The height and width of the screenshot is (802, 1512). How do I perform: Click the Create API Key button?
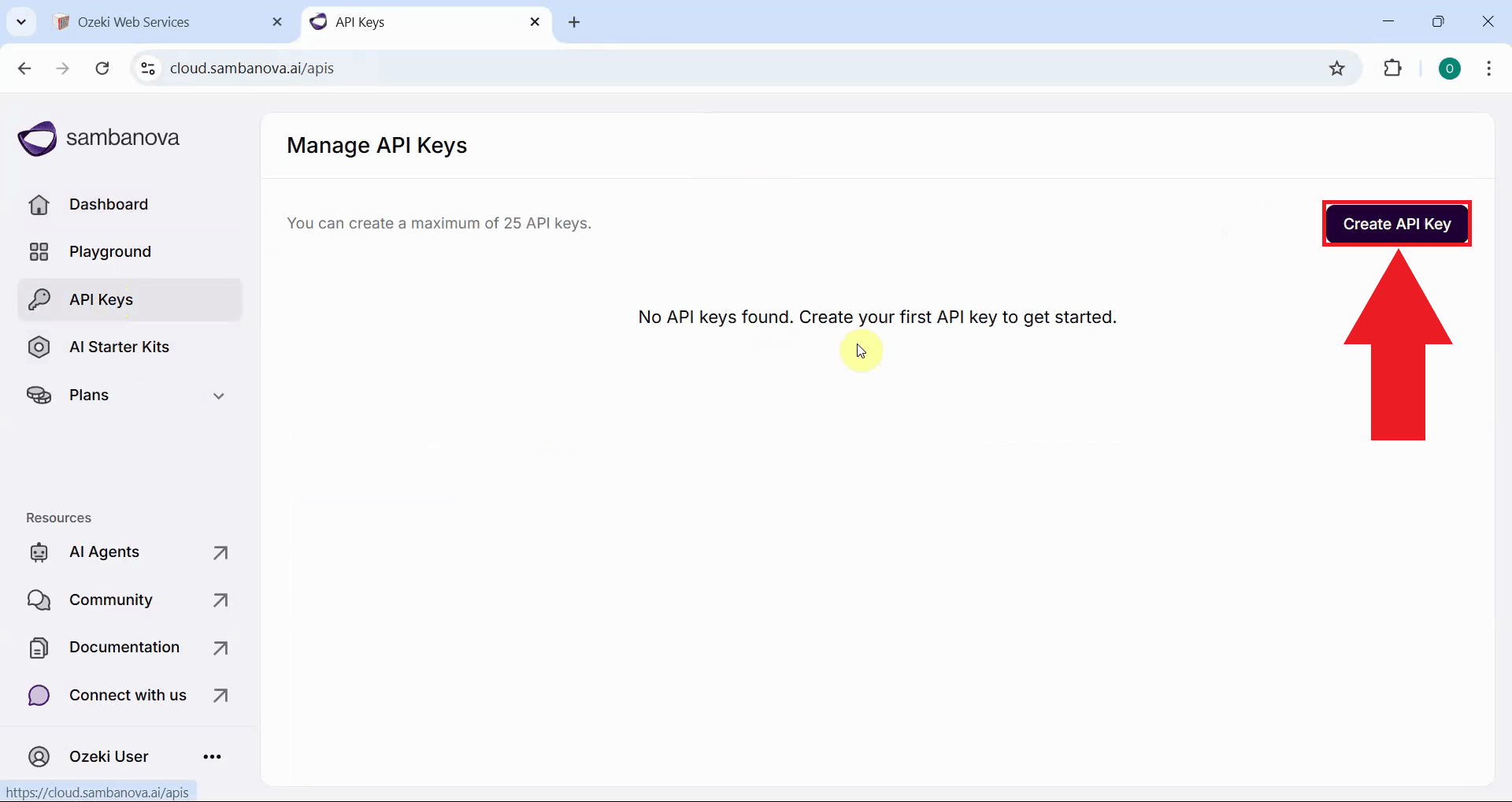[1396, 224]
